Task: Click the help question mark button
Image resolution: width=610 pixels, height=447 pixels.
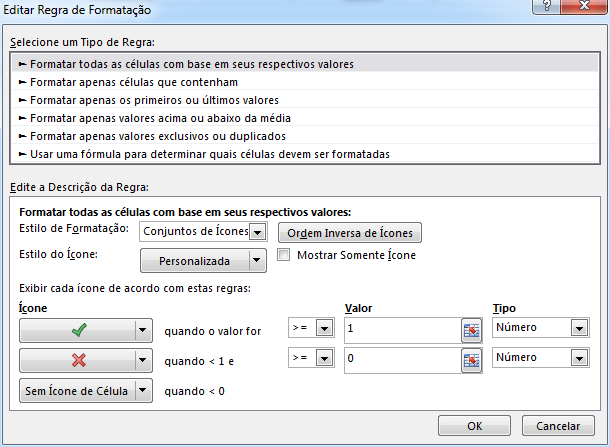Action: pyautogui.click(x=541, y=9)
